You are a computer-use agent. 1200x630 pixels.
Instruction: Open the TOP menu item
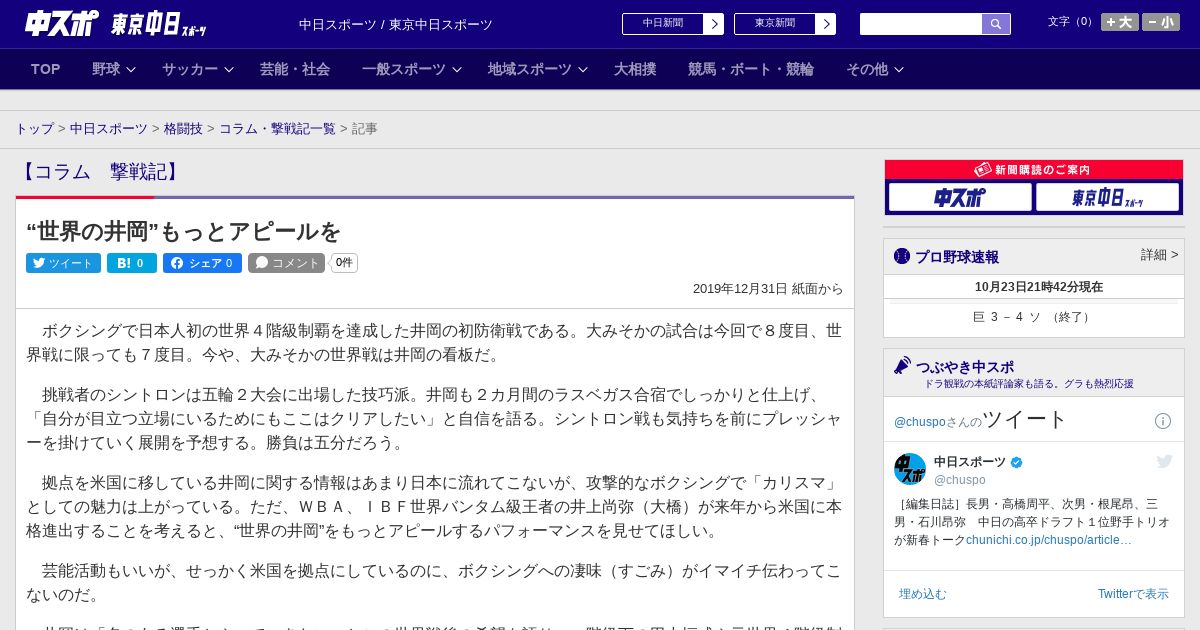click(x=46, y=69)
